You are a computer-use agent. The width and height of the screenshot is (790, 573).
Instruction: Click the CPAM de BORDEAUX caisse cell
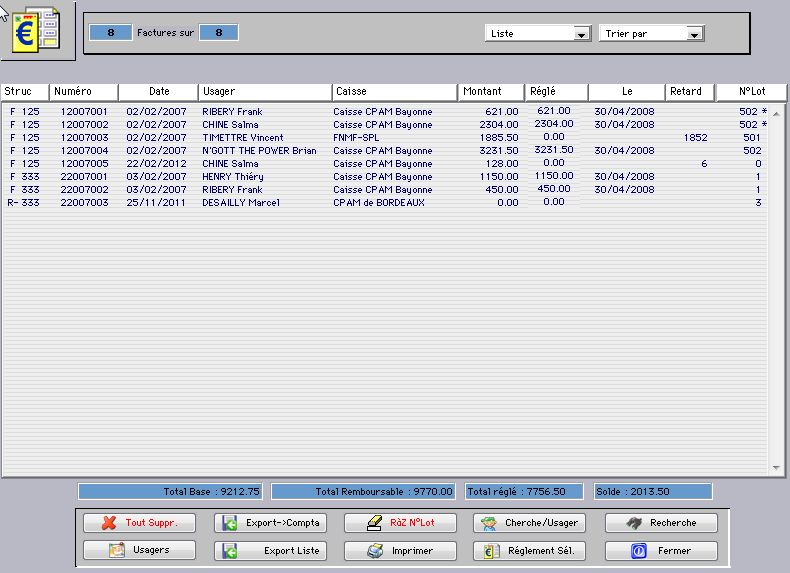coord(379,203)
